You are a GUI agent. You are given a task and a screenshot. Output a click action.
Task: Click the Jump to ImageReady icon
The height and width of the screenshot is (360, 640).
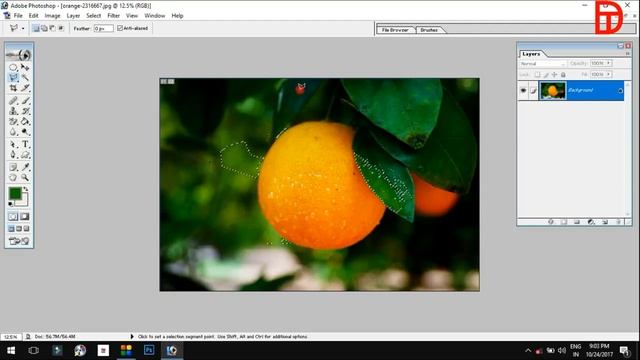[19, 241]
